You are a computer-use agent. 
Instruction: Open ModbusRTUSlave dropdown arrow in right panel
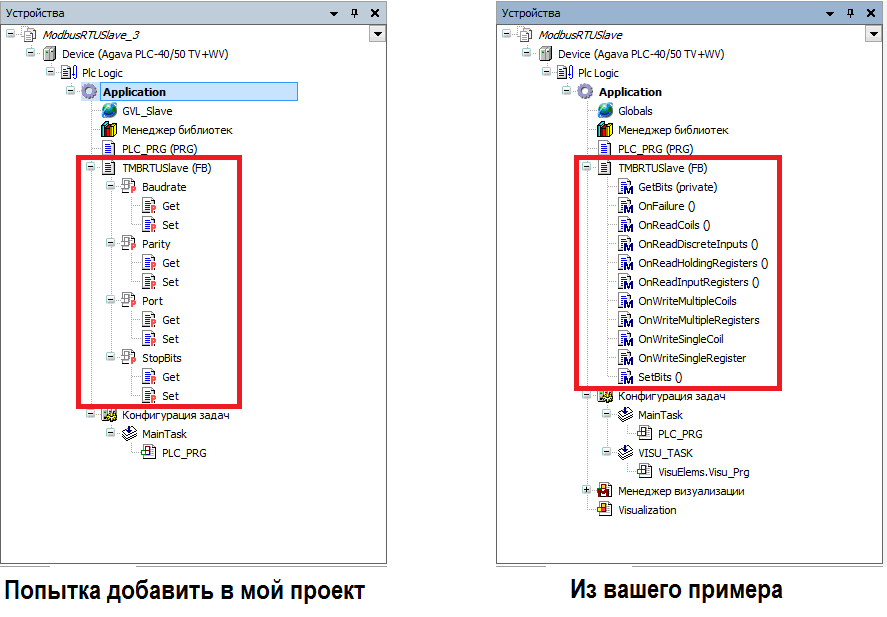(873, 34)
